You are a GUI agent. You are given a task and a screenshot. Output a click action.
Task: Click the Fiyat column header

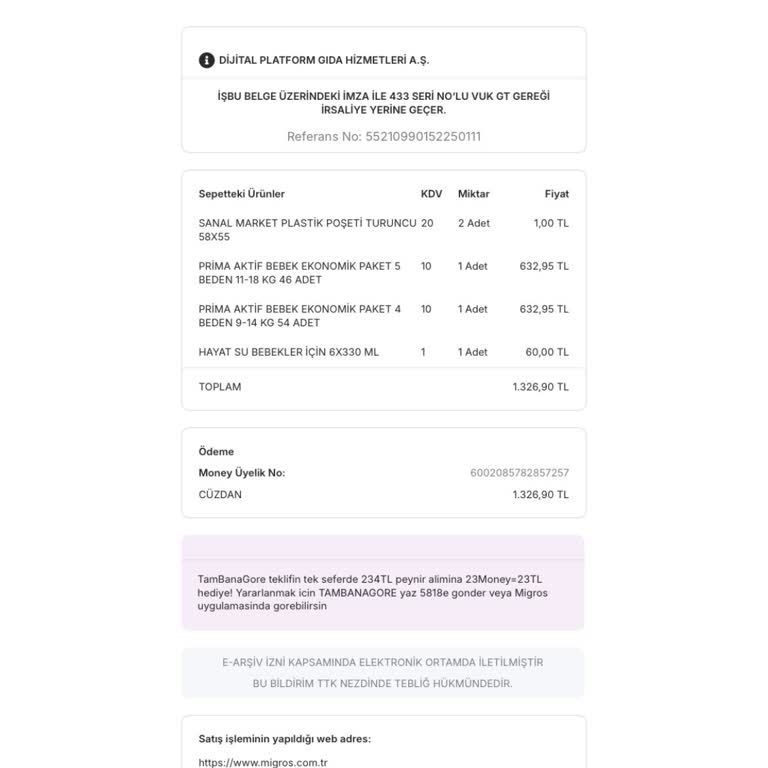[x=556, y=194]
